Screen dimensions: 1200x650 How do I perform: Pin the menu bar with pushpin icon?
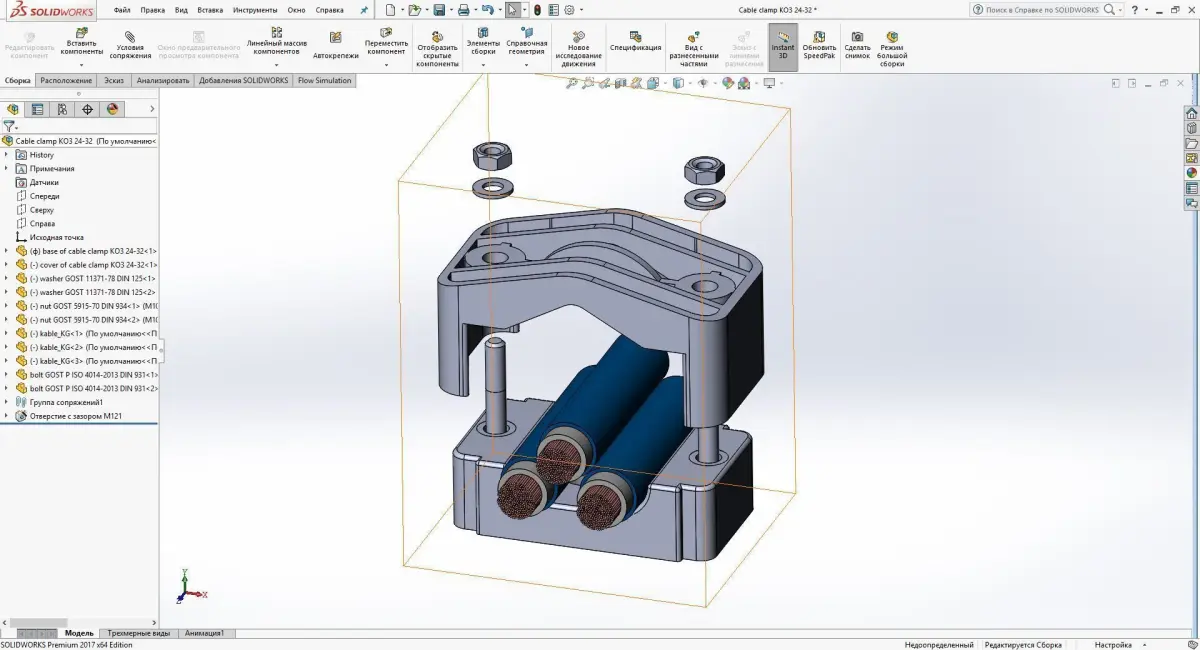(364, 10)
